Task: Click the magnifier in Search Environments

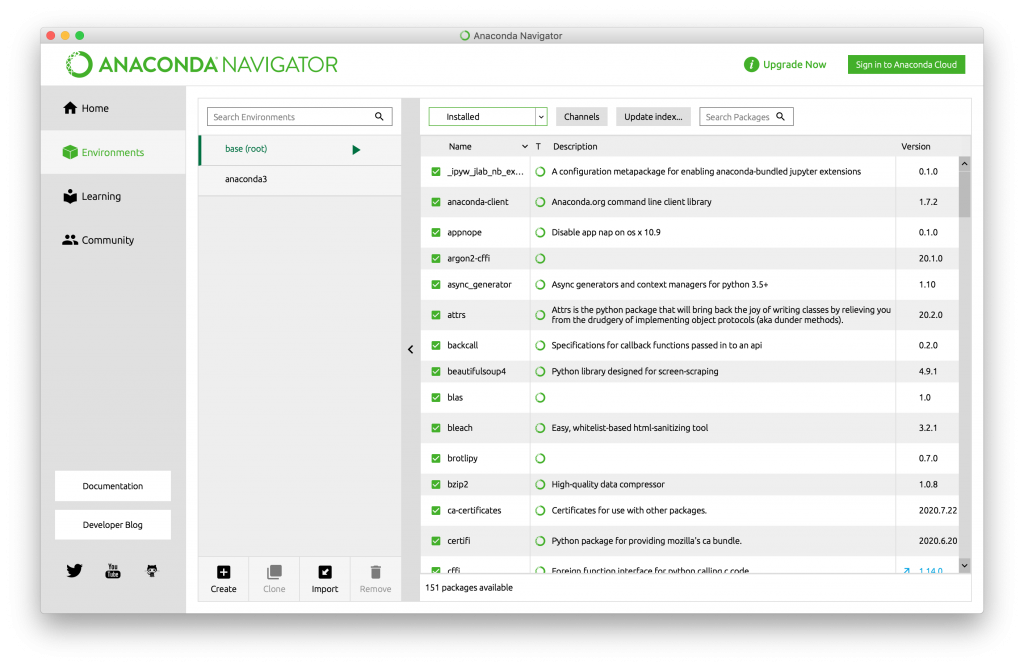Action: [379, 116]
